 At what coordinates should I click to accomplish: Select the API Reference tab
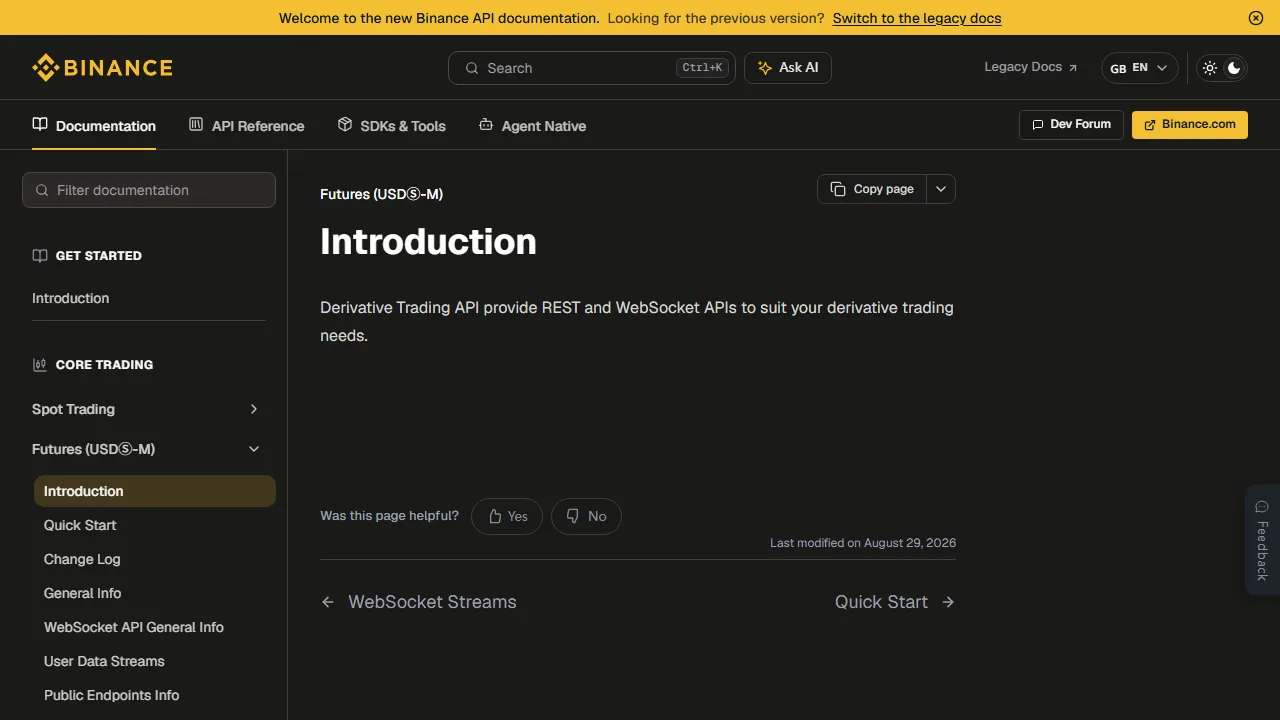(x=246, y=126)
